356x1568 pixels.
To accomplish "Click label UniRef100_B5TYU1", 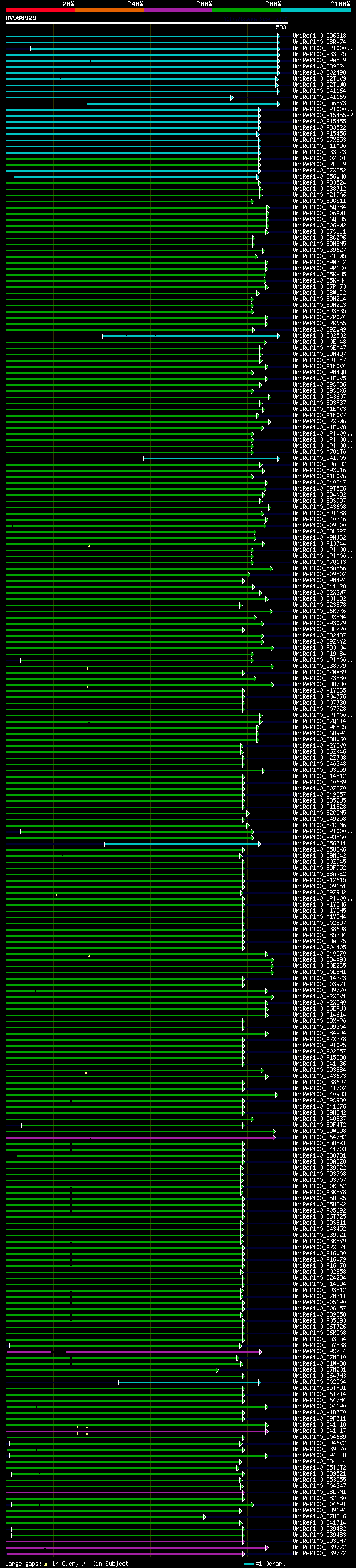I will (x=319, y=1388).
